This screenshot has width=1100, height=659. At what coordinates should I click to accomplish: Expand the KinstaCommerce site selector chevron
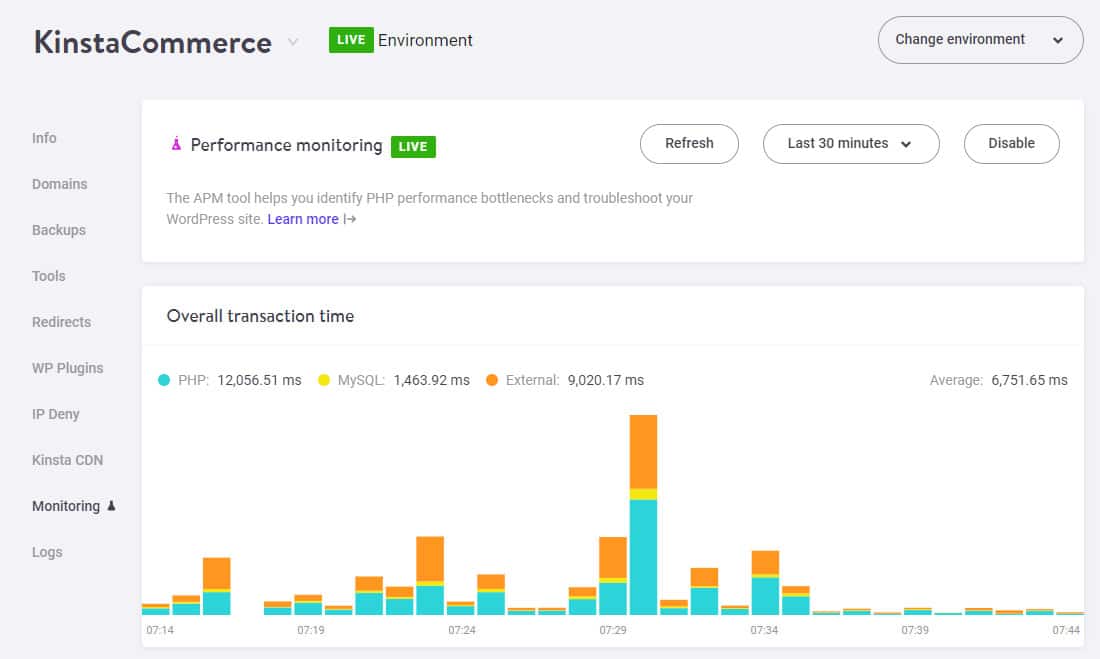pyautogui.click(x=291, y=42)
